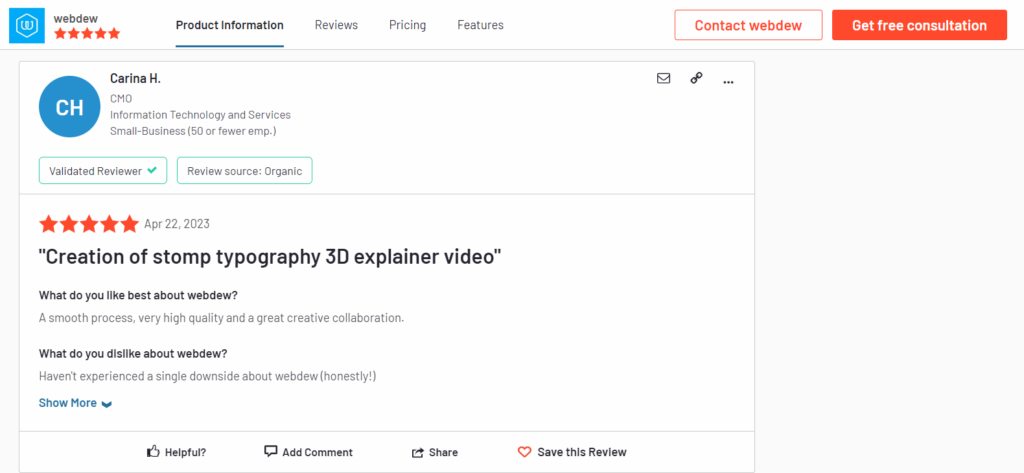Click the Add Comment speech bubble
Viewport: 1024px width, 473px height.
click(270, 452)
